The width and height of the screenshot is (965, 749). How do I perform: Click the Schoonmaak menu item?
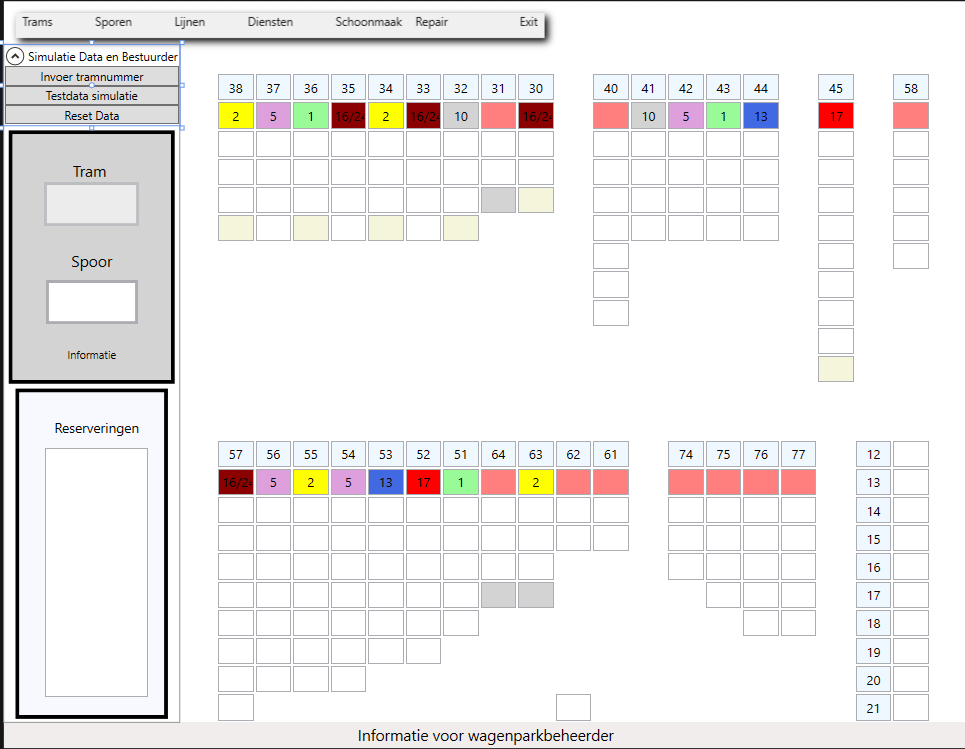tap(369, 22)
